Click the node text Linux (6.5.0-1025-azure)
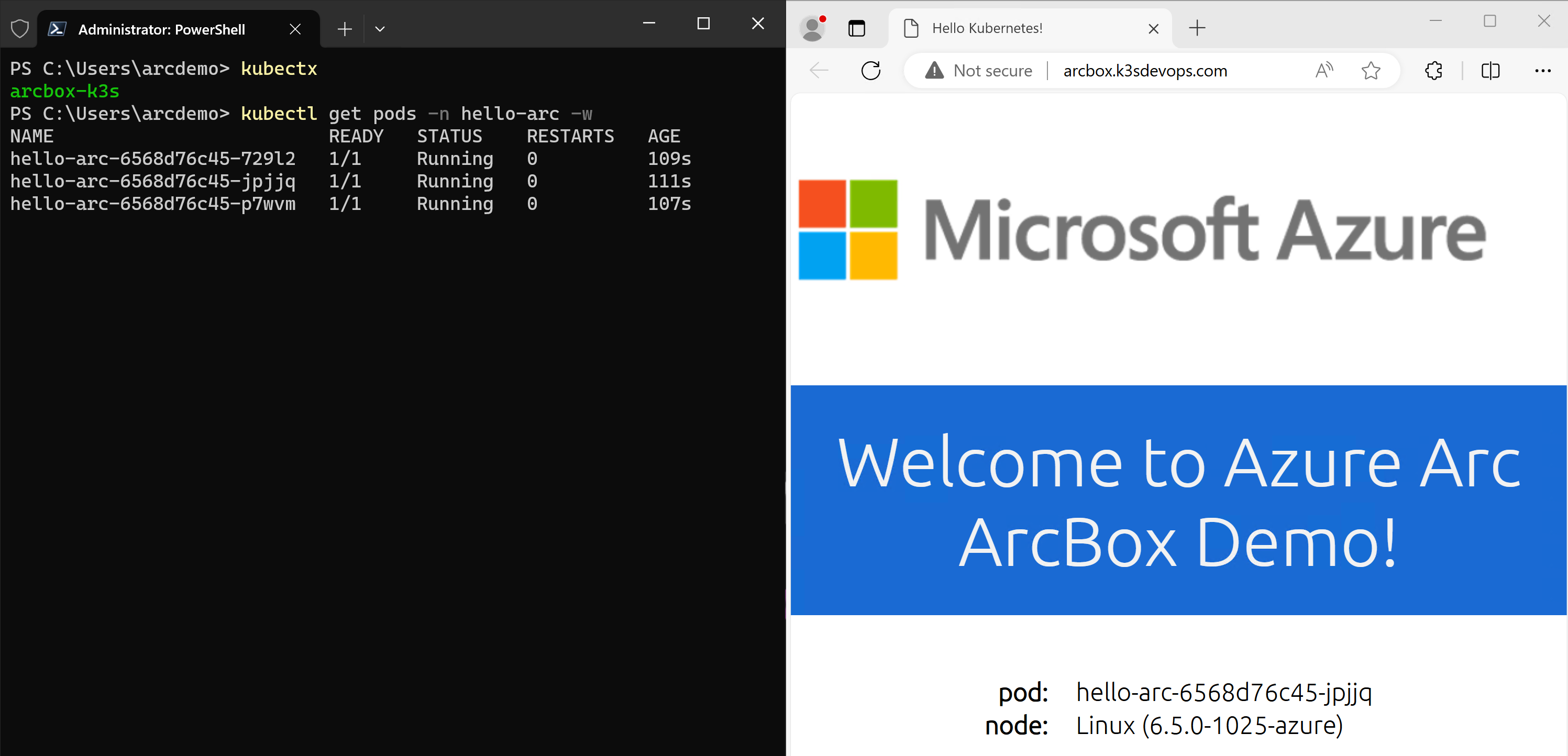Viewport: 1568px width, 756px height. pyautogui.click(x=1209, y=726)
